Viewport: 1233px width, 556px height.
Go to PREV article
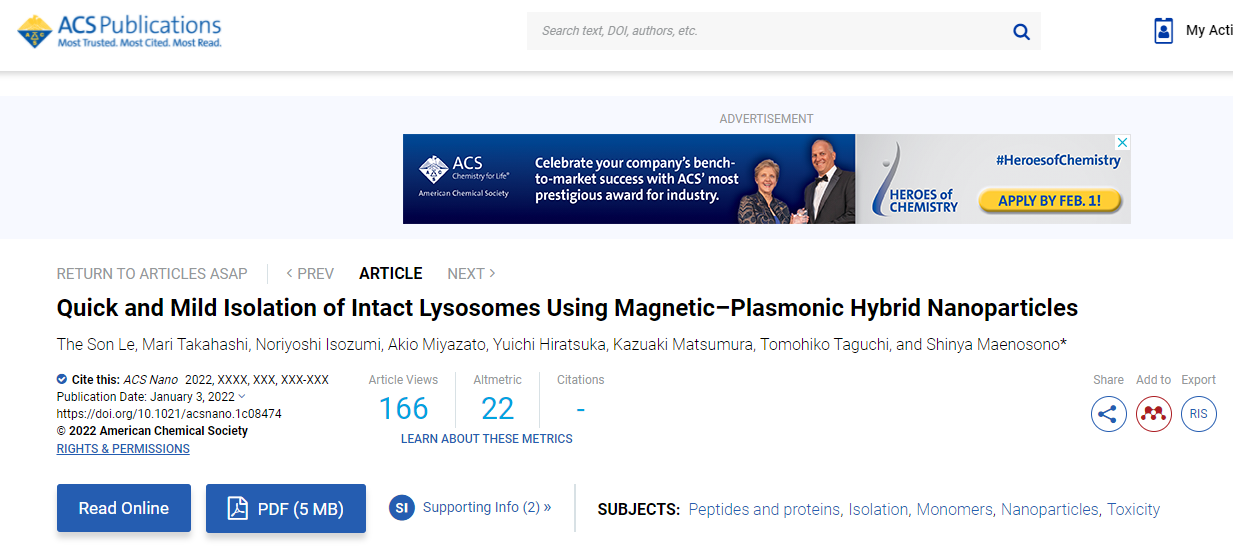click(310, 274)
